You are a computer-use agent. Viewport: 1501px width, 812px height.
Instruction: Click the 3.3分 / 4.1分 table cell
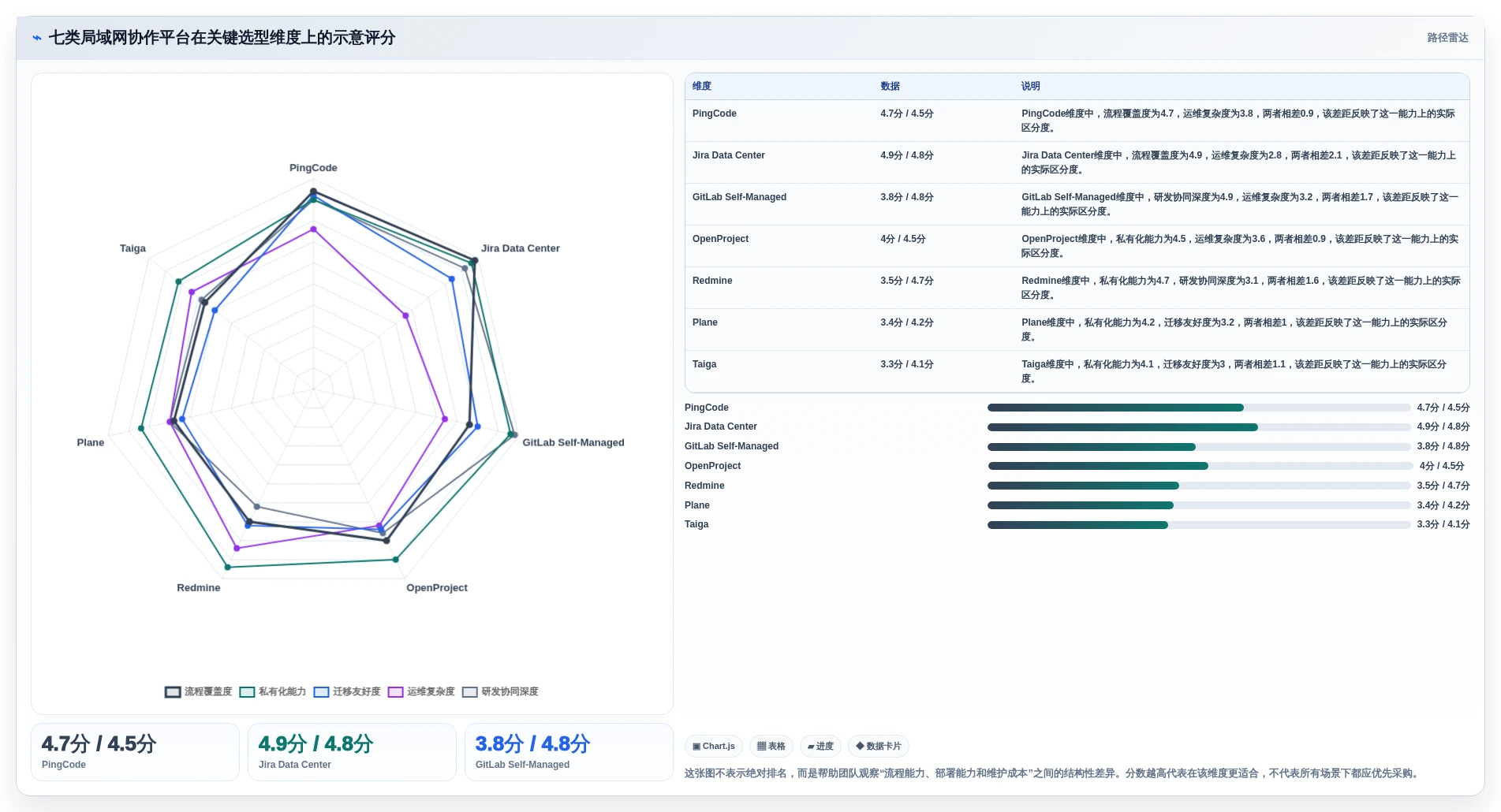pos(907,364)
